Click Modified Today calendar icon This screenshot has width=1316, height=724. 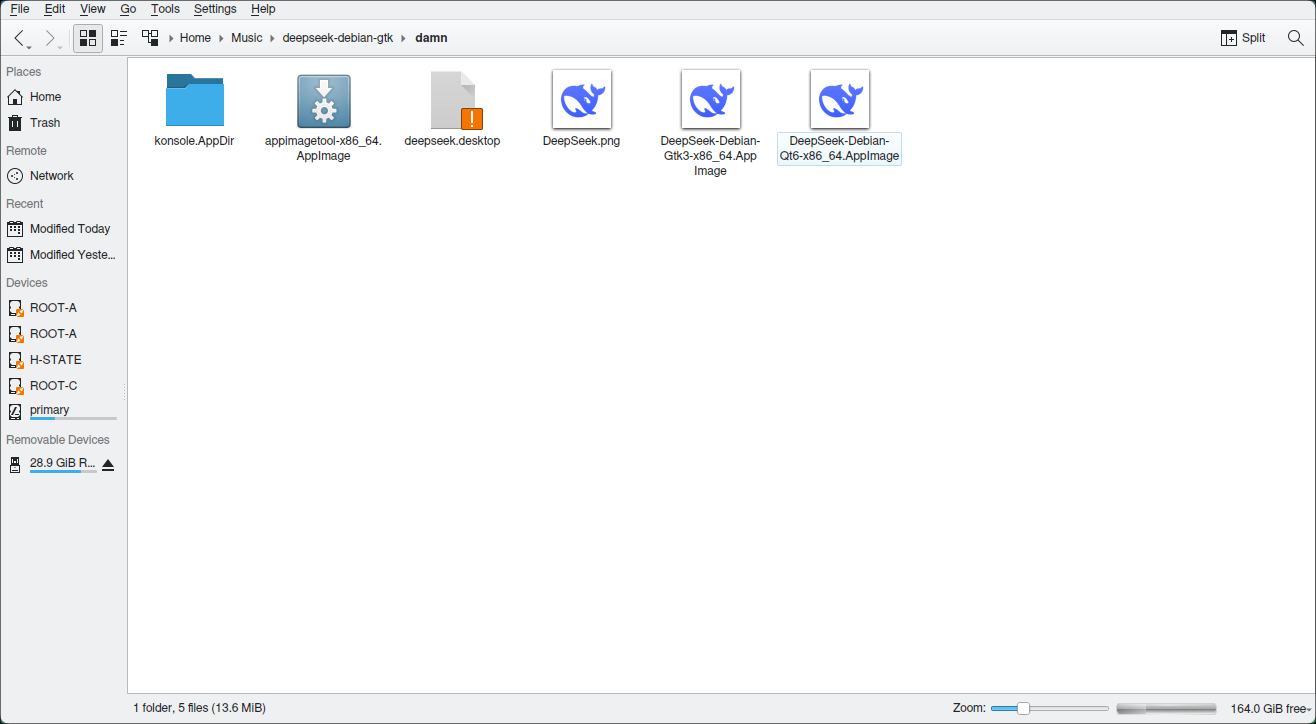click(x=15, y=229)
